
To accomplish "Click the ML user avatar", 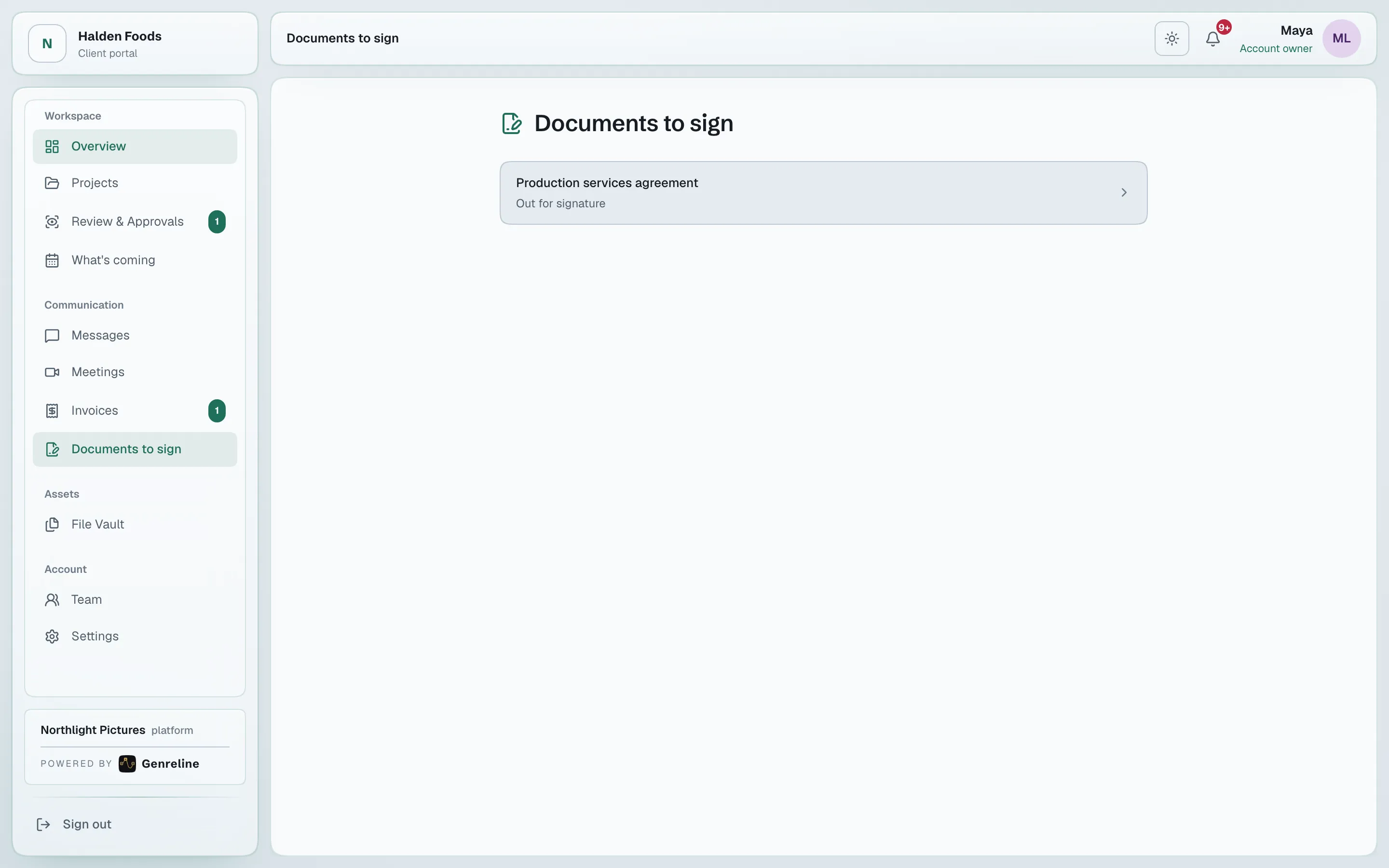I will coord(1341,39).
